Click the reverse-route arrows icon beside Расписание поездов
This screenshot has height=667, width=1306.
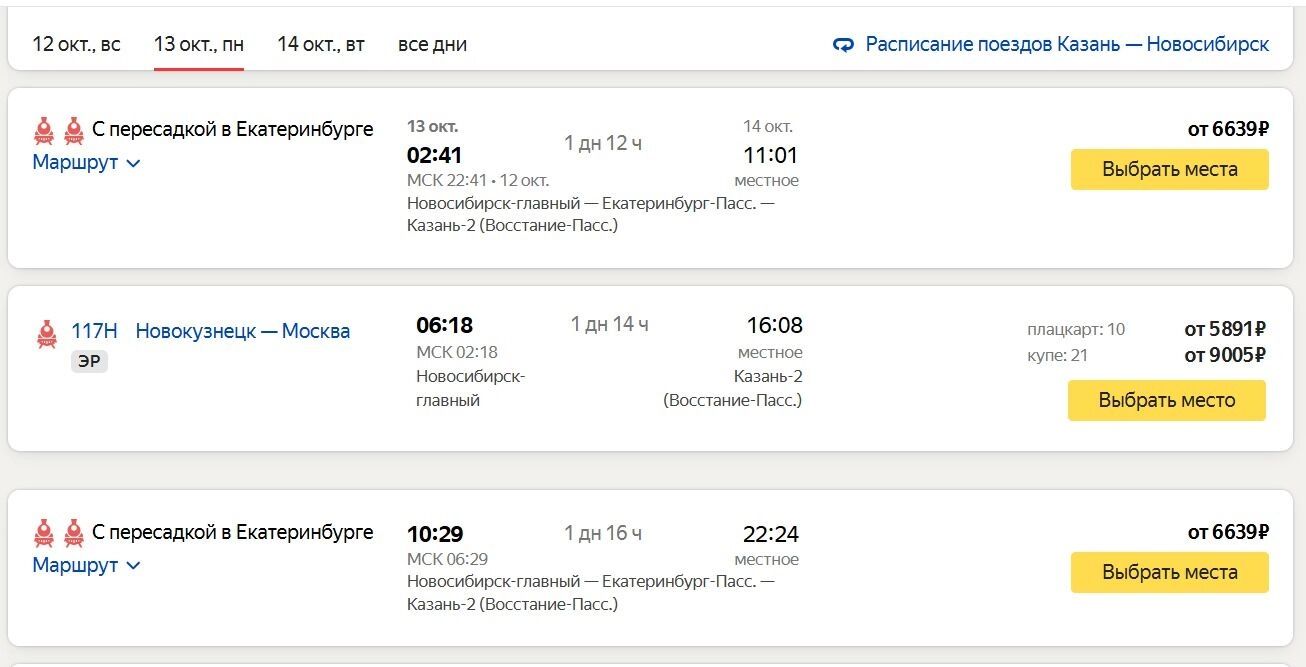pos(843,45)
